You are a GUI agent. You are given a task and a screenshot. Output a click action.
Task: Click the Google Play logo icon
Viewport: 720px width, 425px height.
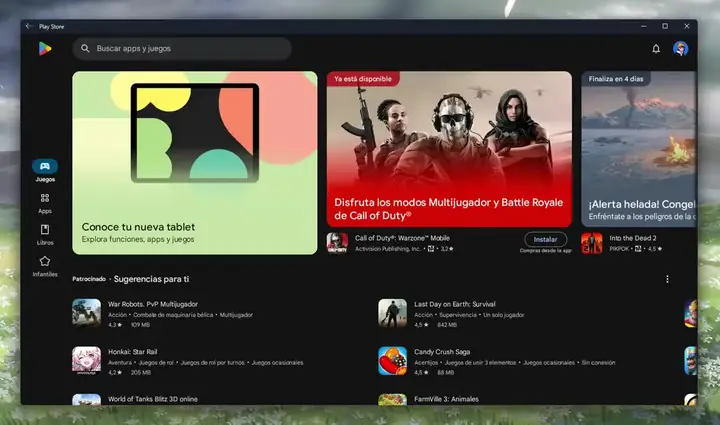pyautogui.click(x=45, y=48)
